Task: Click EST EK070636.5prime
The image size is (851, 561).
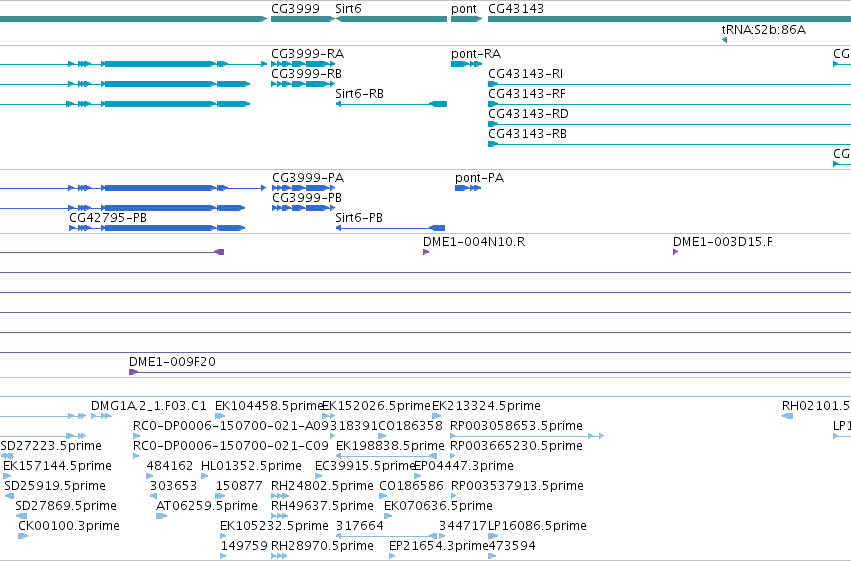Action: point(439,506)
